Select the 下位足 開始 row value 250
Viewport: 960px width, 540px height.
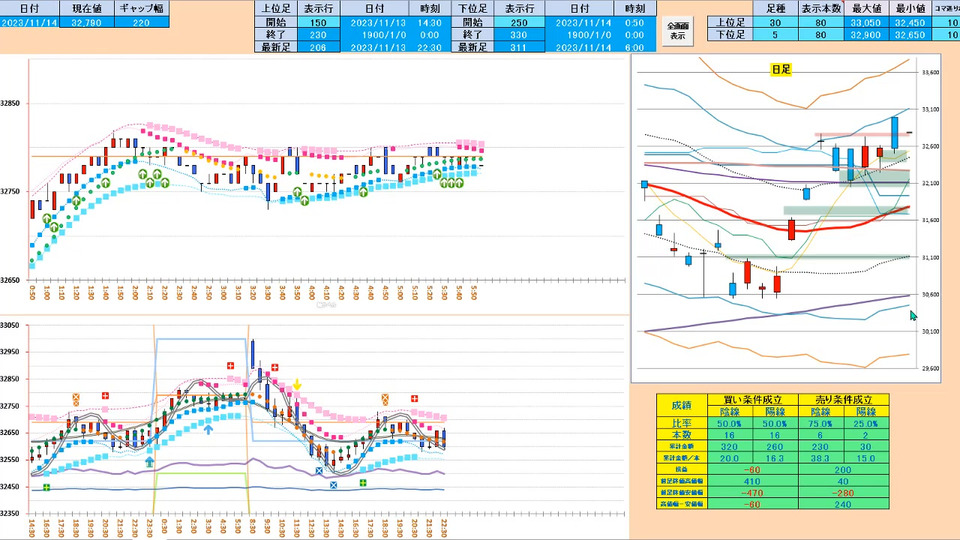coord(519,23)
